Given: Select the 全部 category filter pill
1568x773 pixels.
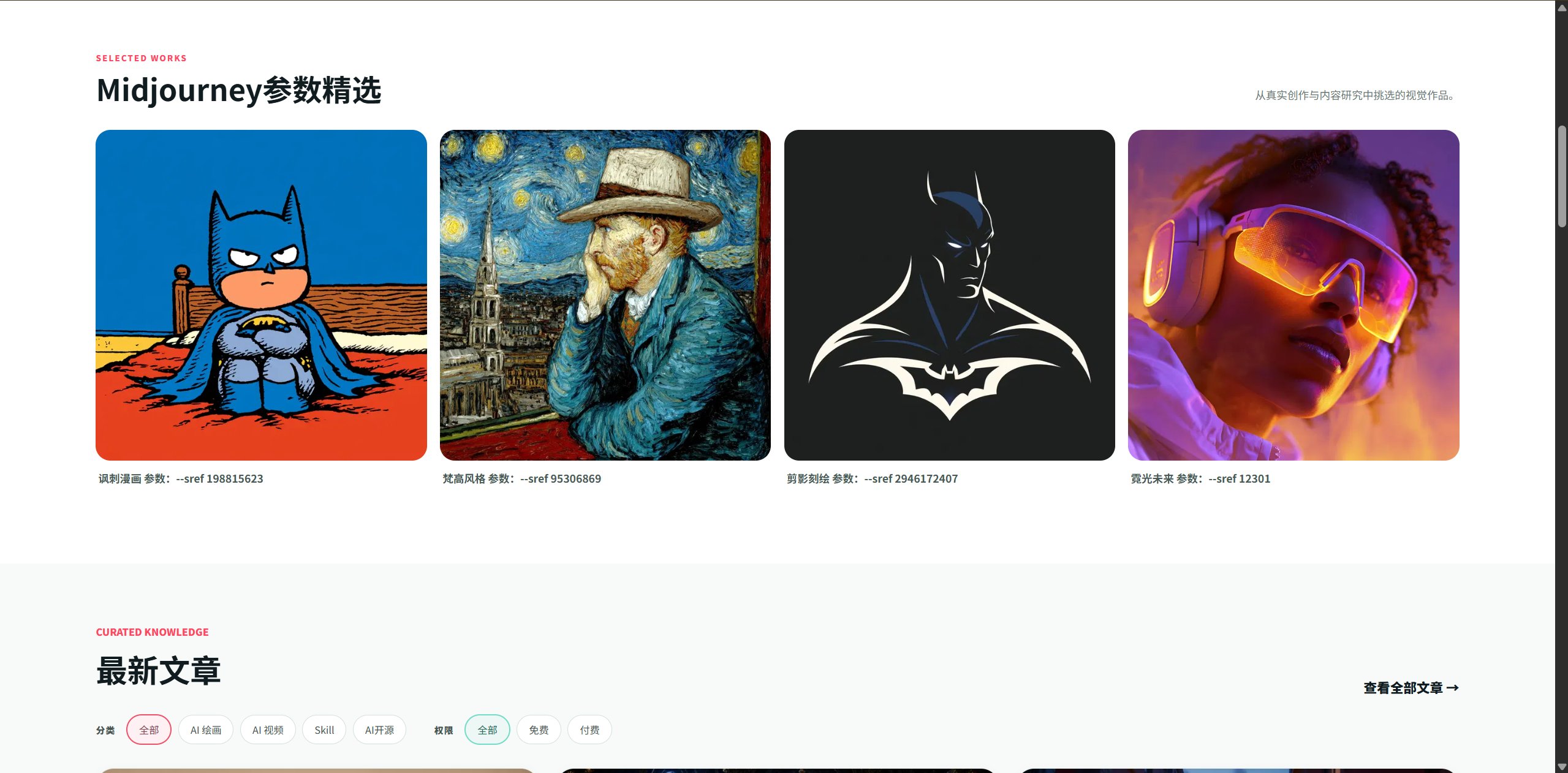Looking at the screenshot, I should [149, 730].
